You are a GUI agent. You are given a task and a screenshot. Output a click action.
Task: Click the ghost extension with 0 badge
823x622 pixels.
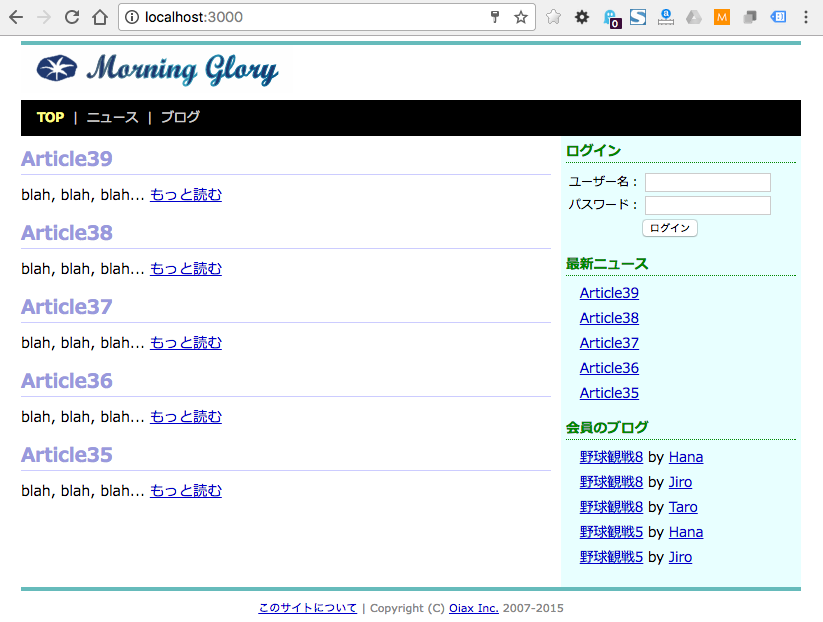[x=611, y=18]
